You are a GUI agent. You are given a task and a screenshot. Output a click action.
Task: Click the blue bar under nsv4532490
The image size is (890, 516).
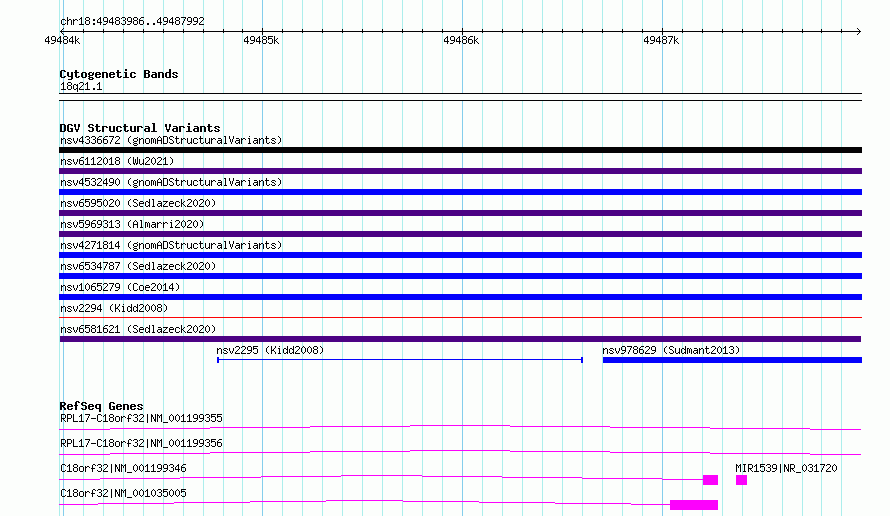coord(460,192)
